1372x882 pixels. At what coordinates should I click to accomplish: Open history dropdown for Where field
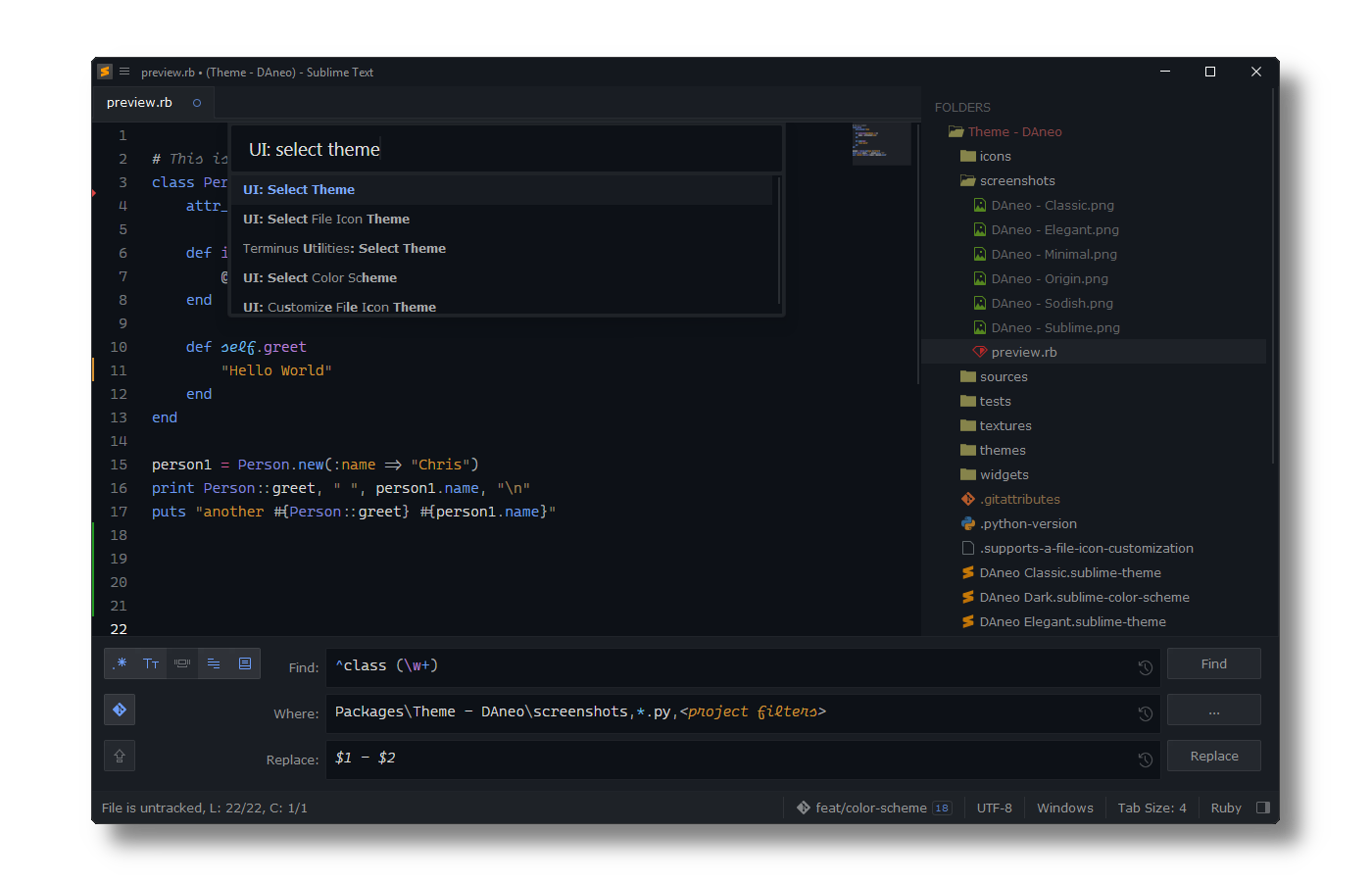pos(1145,713)
